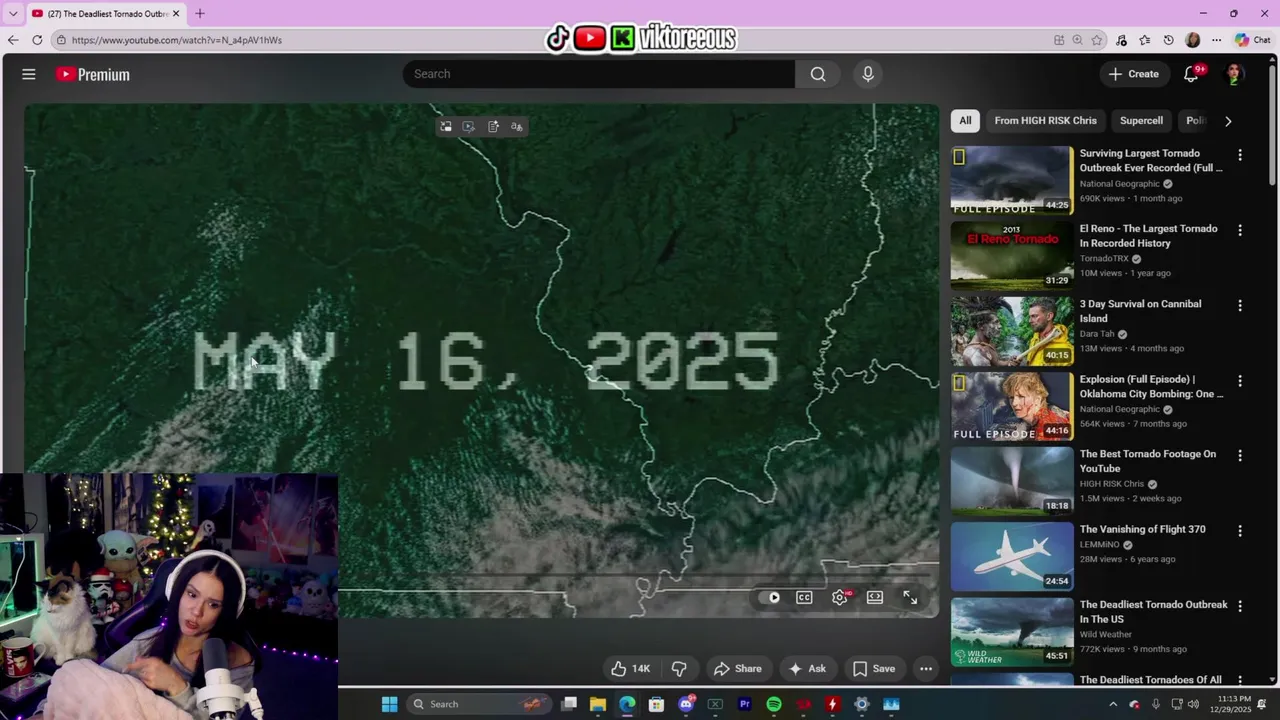Open options for Best Tornado Footage video

pos(1240,455)
